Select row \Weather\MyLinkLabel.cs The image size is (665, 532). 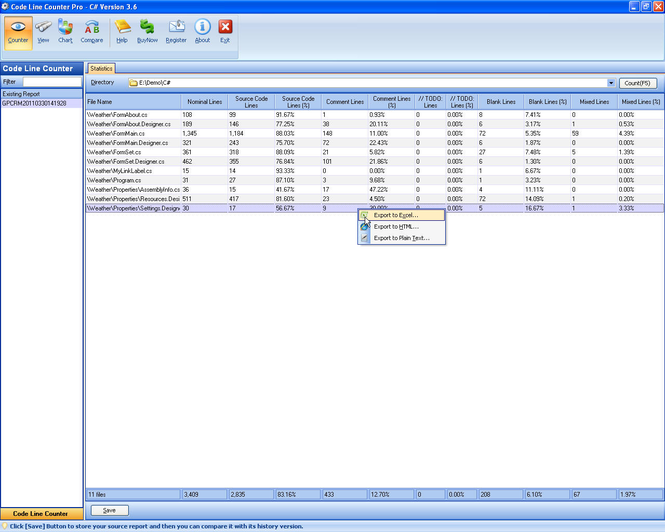click(x=375, y=171)
